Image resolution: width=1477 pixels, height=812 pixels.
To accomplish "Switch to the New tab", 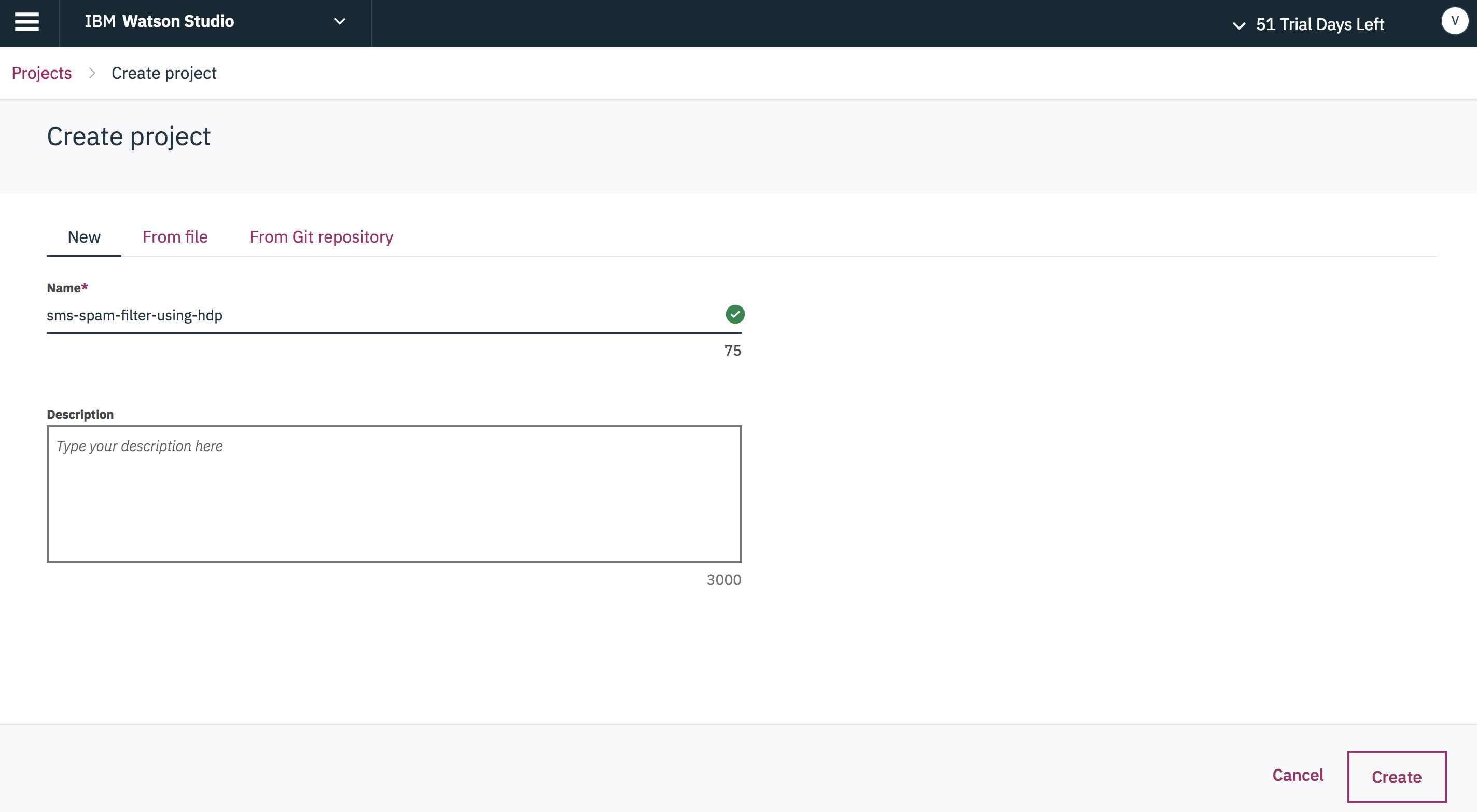I will 83,237.
